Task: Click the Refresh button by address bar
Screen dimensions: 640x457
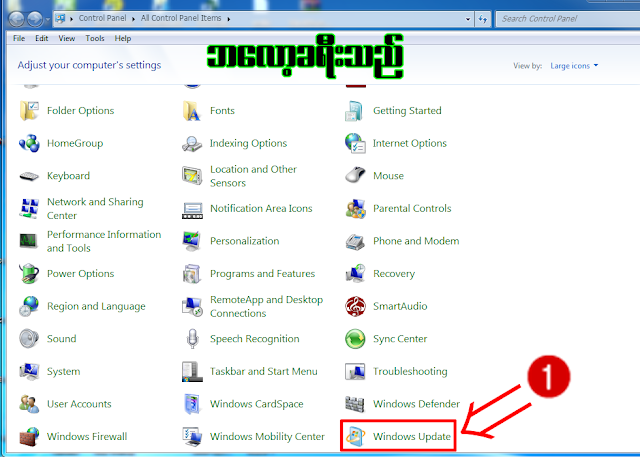Action: pos(483,19)
